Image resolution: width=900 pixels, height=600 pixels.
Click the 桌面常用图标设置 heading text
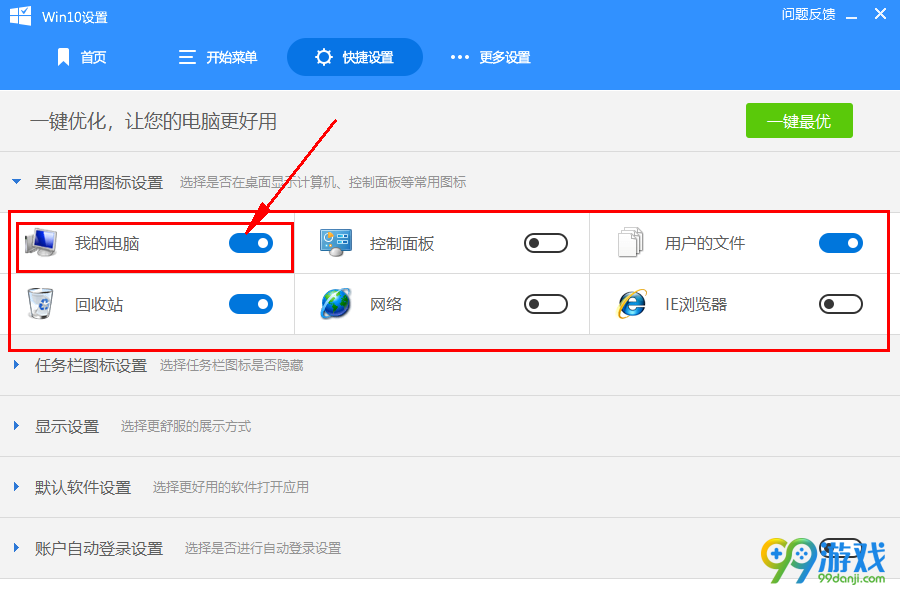99,183
